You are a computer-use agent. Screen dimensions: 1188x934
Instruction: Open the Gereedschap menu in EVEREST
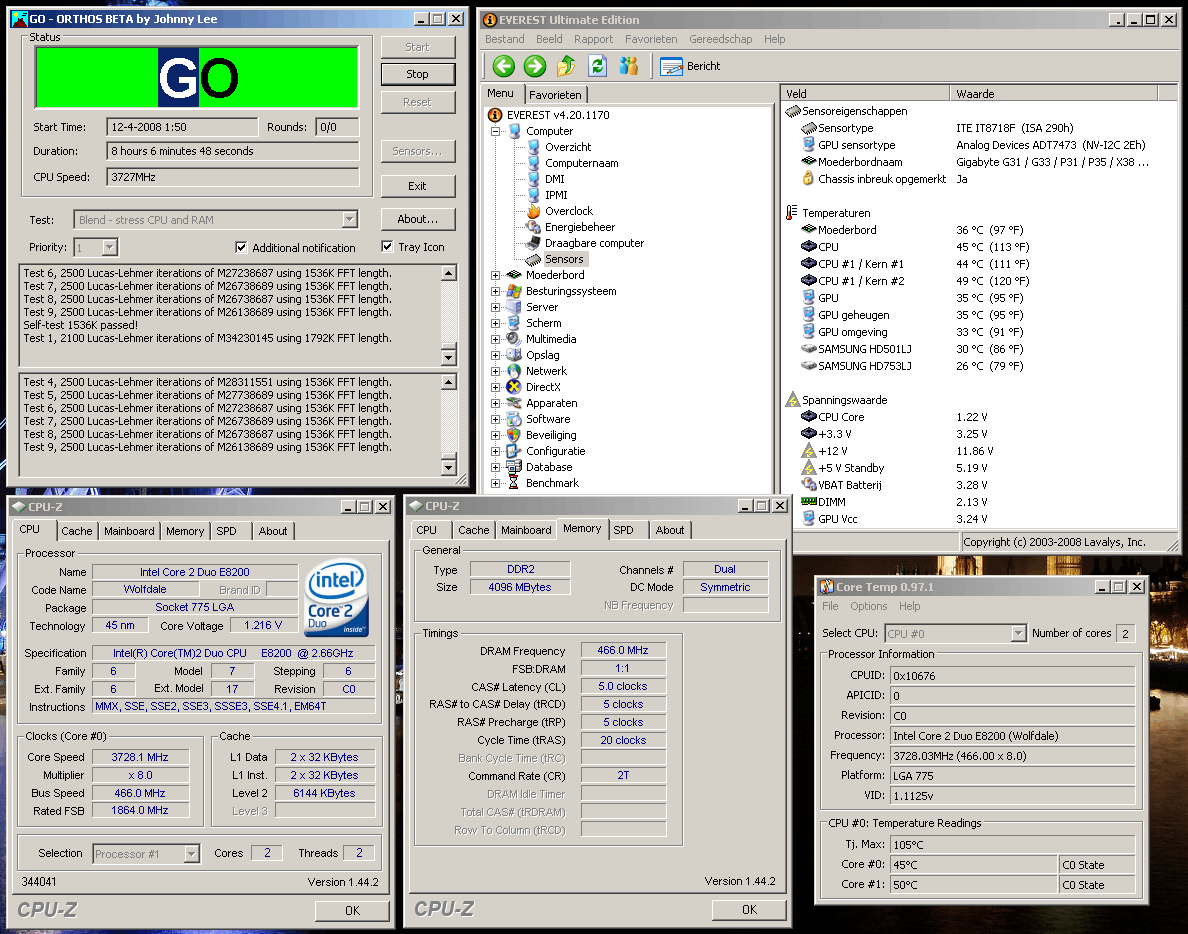[x=720, y=39]
